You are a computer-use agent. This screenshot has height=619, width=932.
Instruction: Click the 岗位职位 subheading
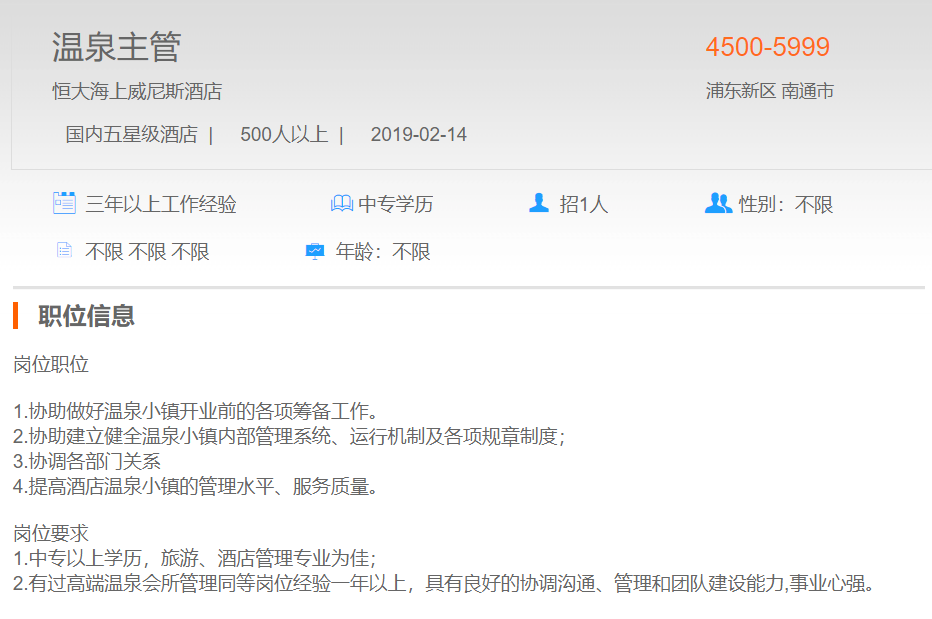coord(51,364)
